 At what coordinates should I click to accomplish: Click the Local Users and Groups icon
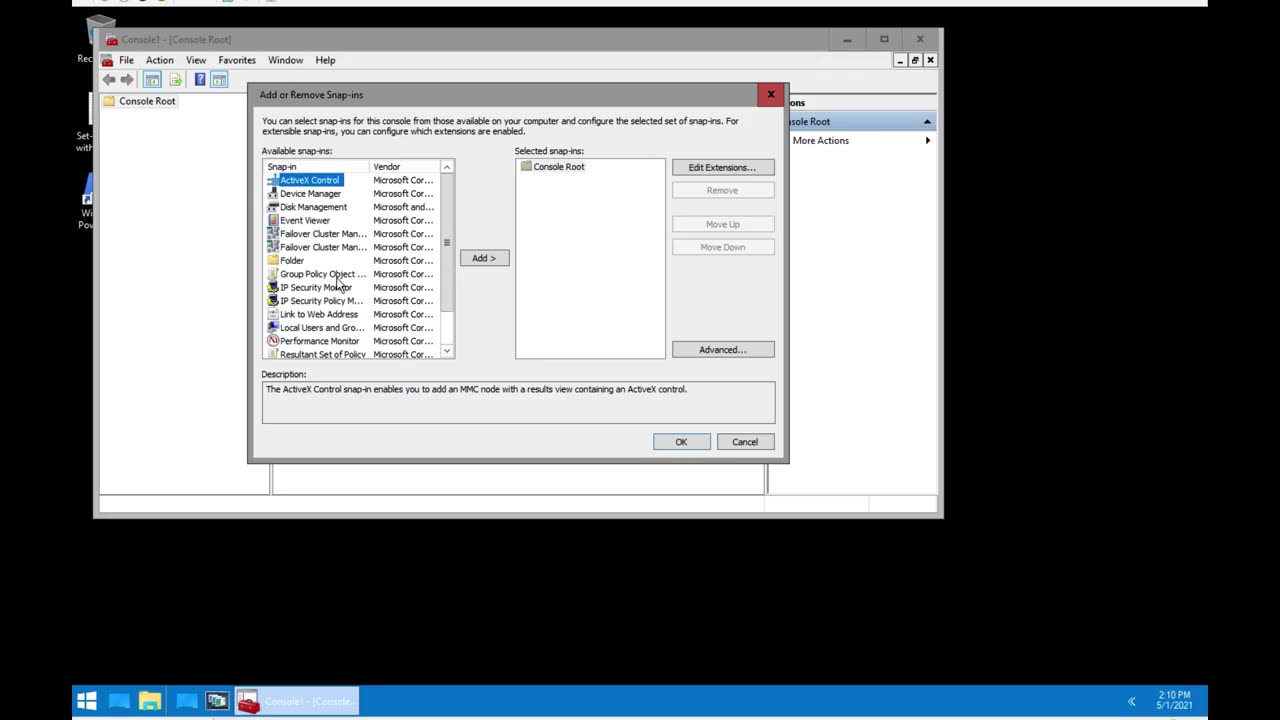[273, 328]
